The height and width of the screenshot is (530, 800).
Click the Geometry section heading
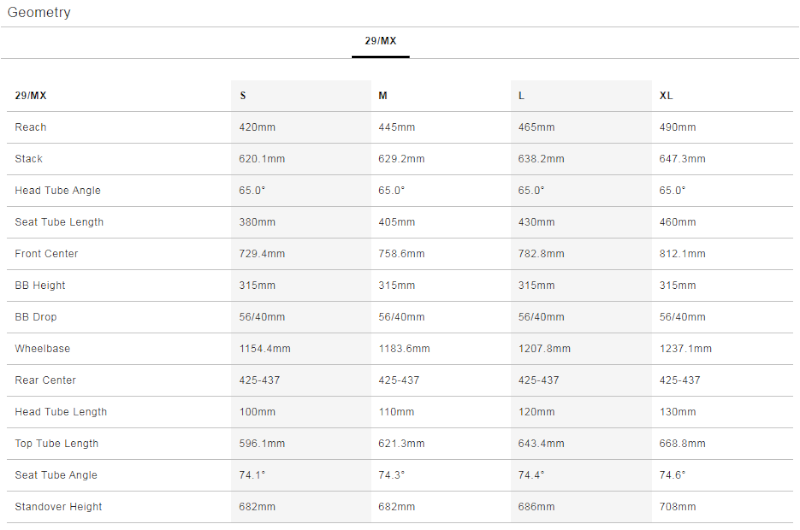[x=39, y=12]
